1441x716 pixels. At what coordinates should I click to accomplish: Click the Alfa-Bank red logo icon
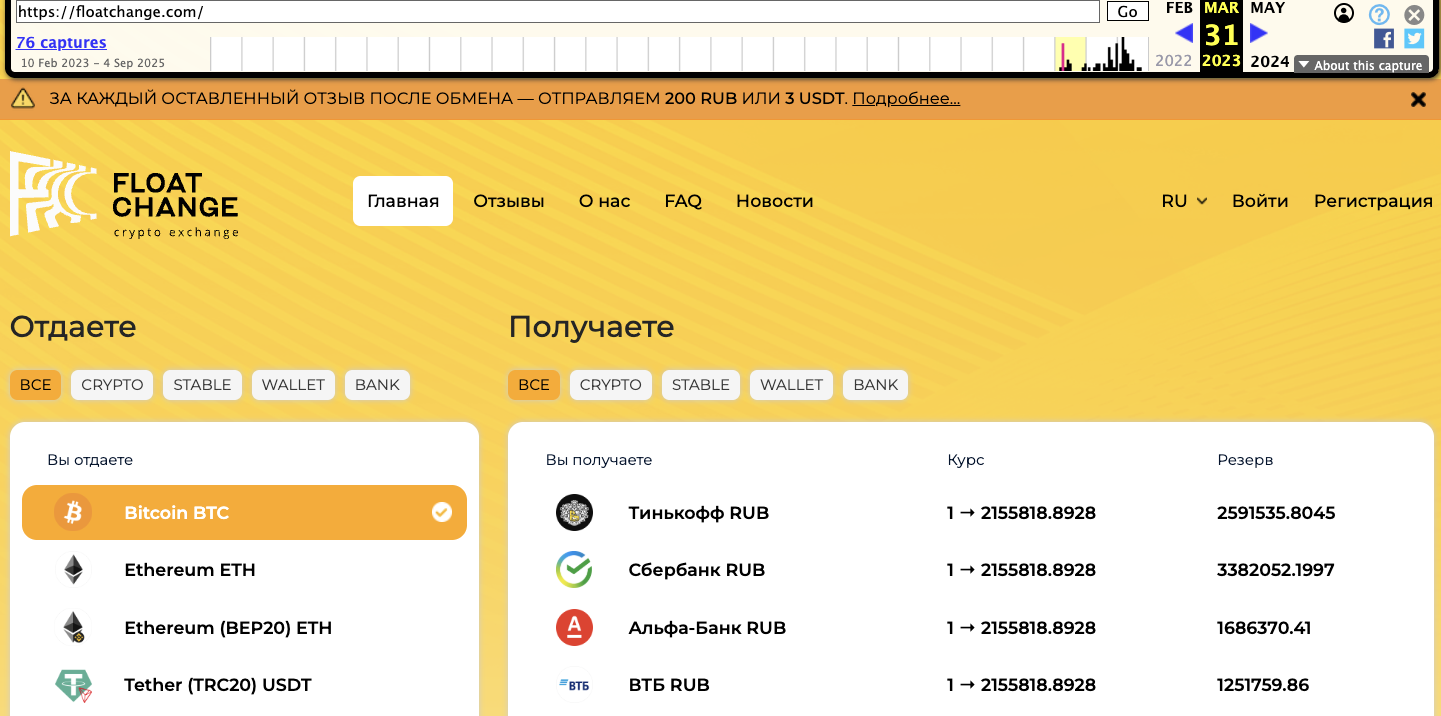pos(574,628)
